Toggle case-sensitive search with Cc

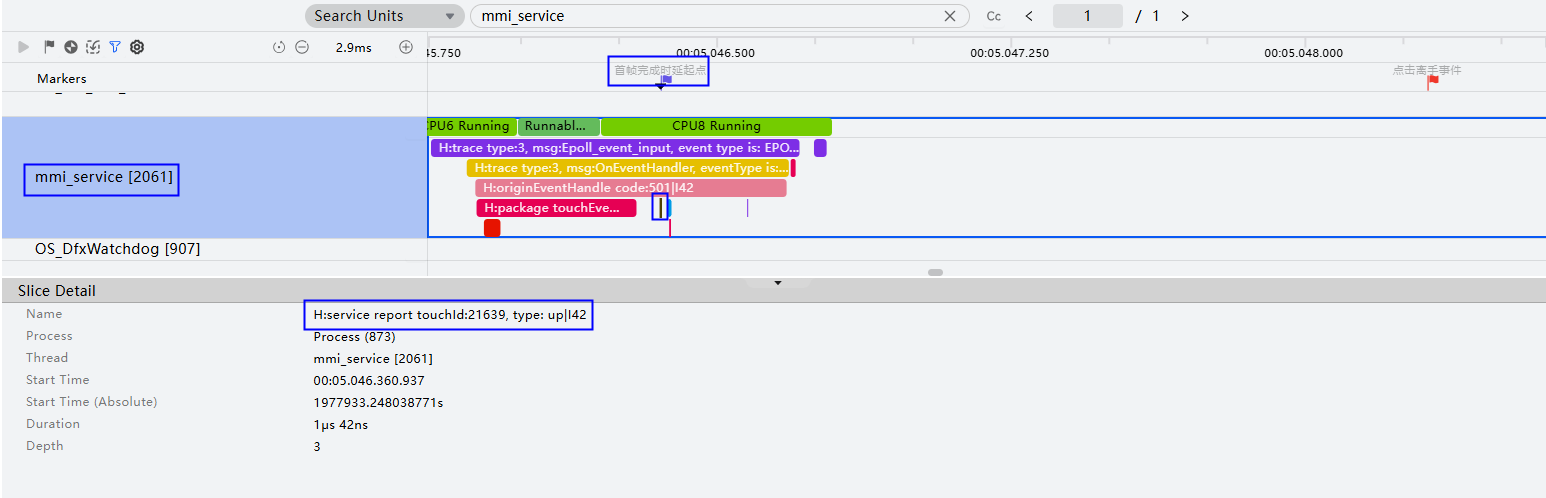pos(994,16)
